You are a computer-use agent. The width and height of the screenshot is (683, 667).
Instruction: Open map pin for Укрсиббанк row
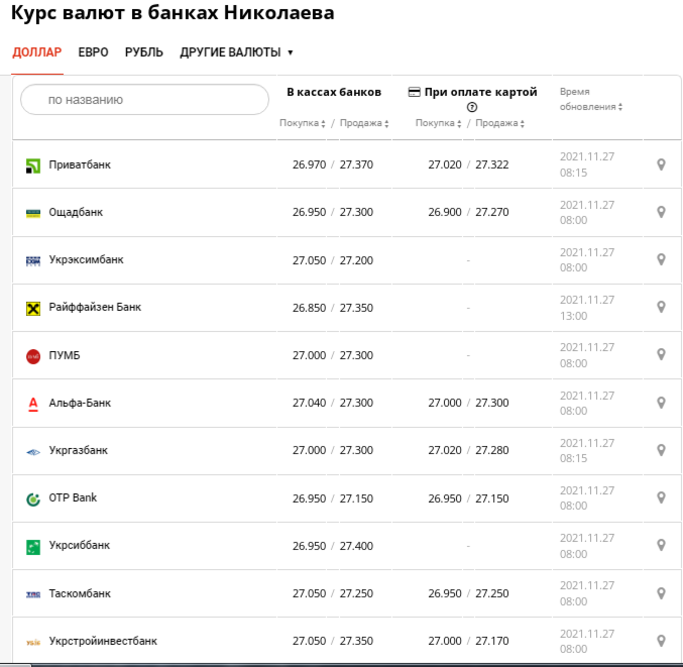[x=661, y=545]
